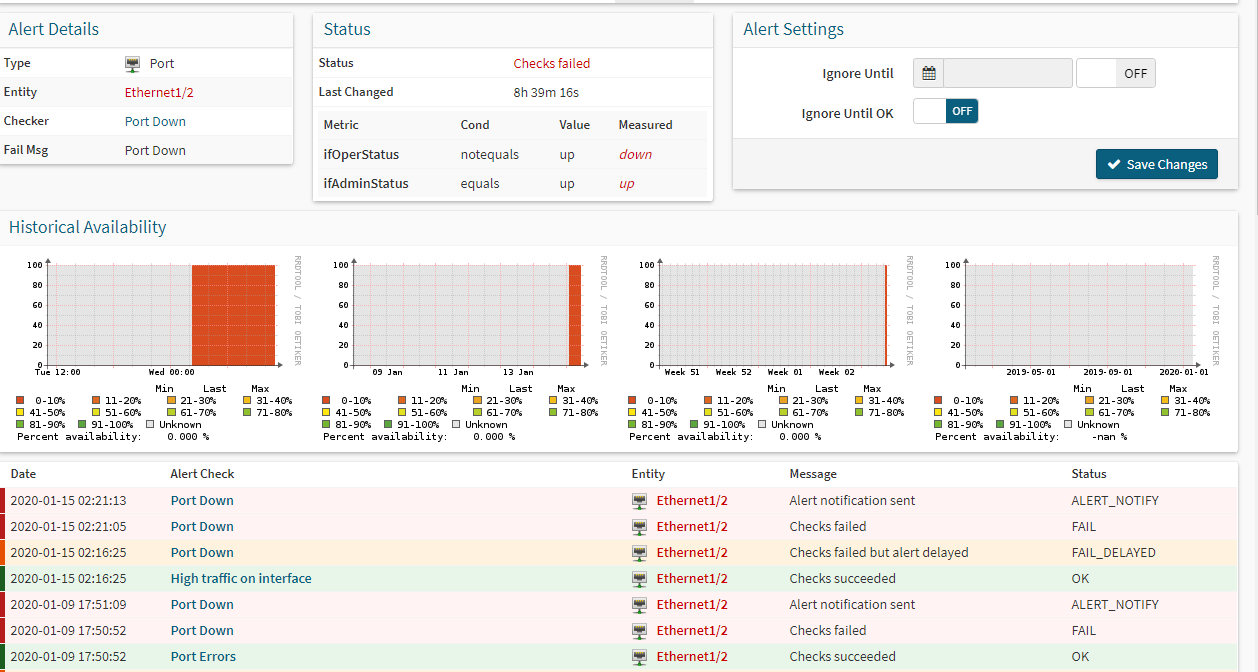Click entity icon in 02:21:13 alert row
This screenshot has width=1258, height=672.
640,501
